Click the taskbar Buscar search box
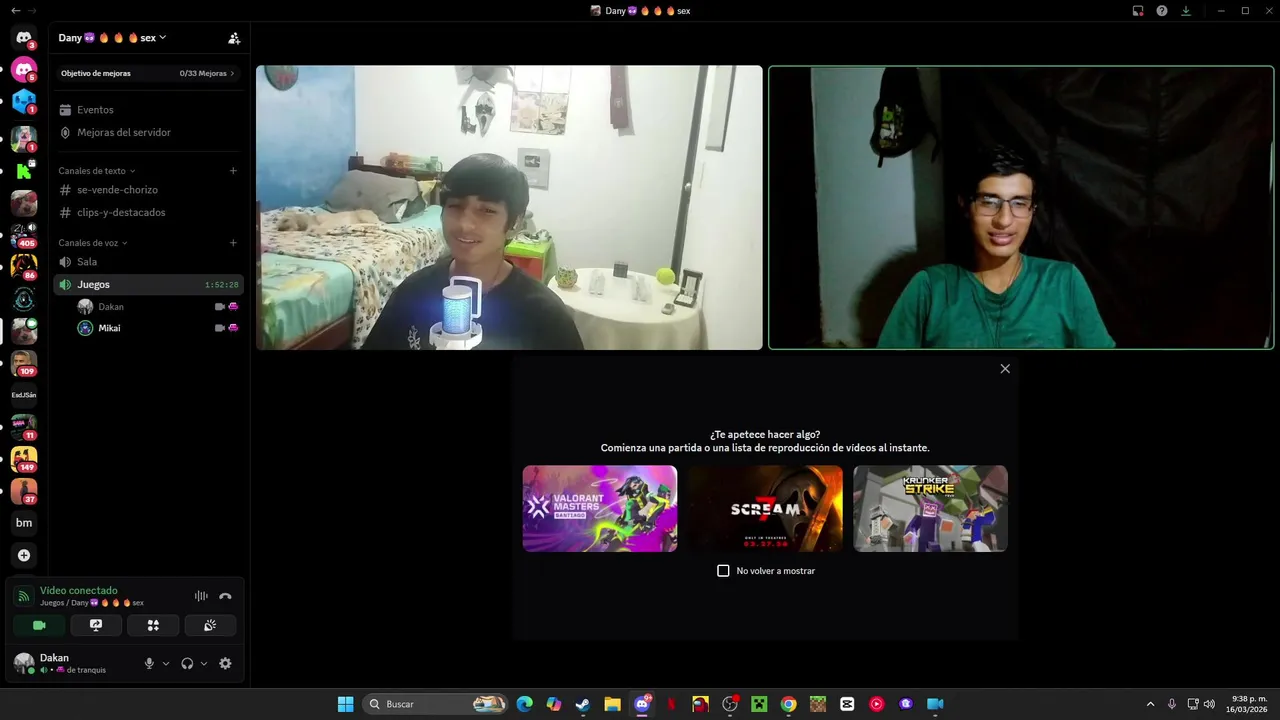Viewport: 1280px width, 720px height. point(434,704)
